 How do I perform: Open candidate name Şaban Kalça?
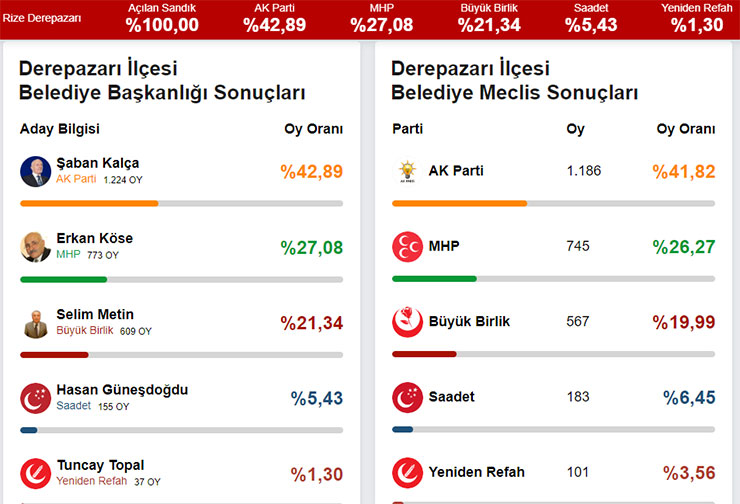point(98,163)
